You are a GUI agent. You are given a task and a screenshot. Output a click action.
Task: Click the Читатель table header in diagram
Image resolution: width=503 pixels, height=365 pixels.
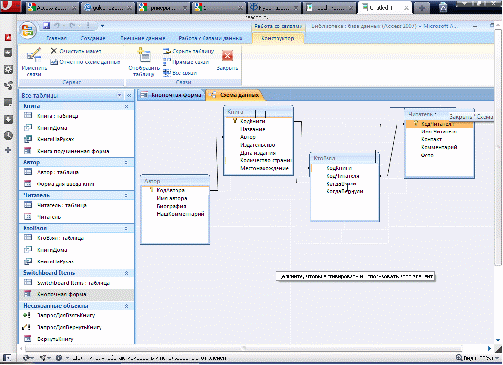(439, 114)
